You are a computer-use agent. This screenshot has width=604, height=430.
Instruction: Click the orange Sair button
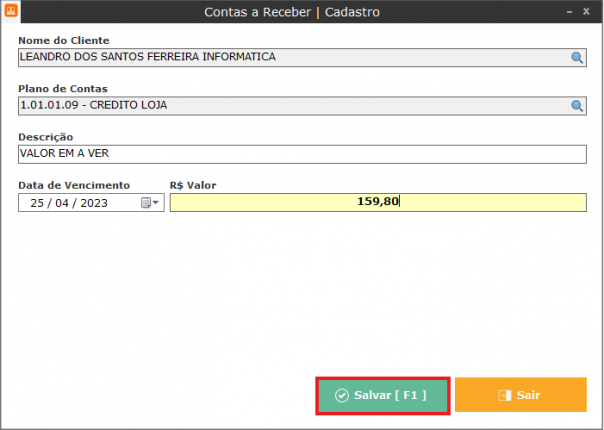point(520,395)
